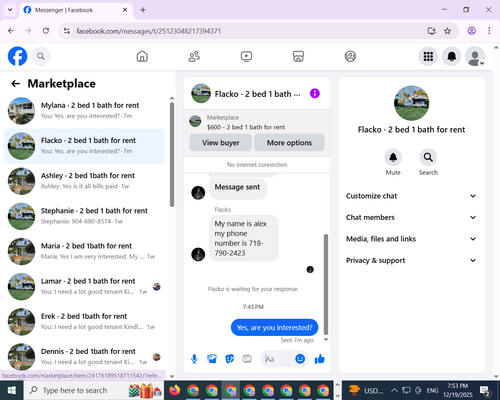Click the Facebook logo
This screenshot has height=400, width=500.
click(17, 56)
